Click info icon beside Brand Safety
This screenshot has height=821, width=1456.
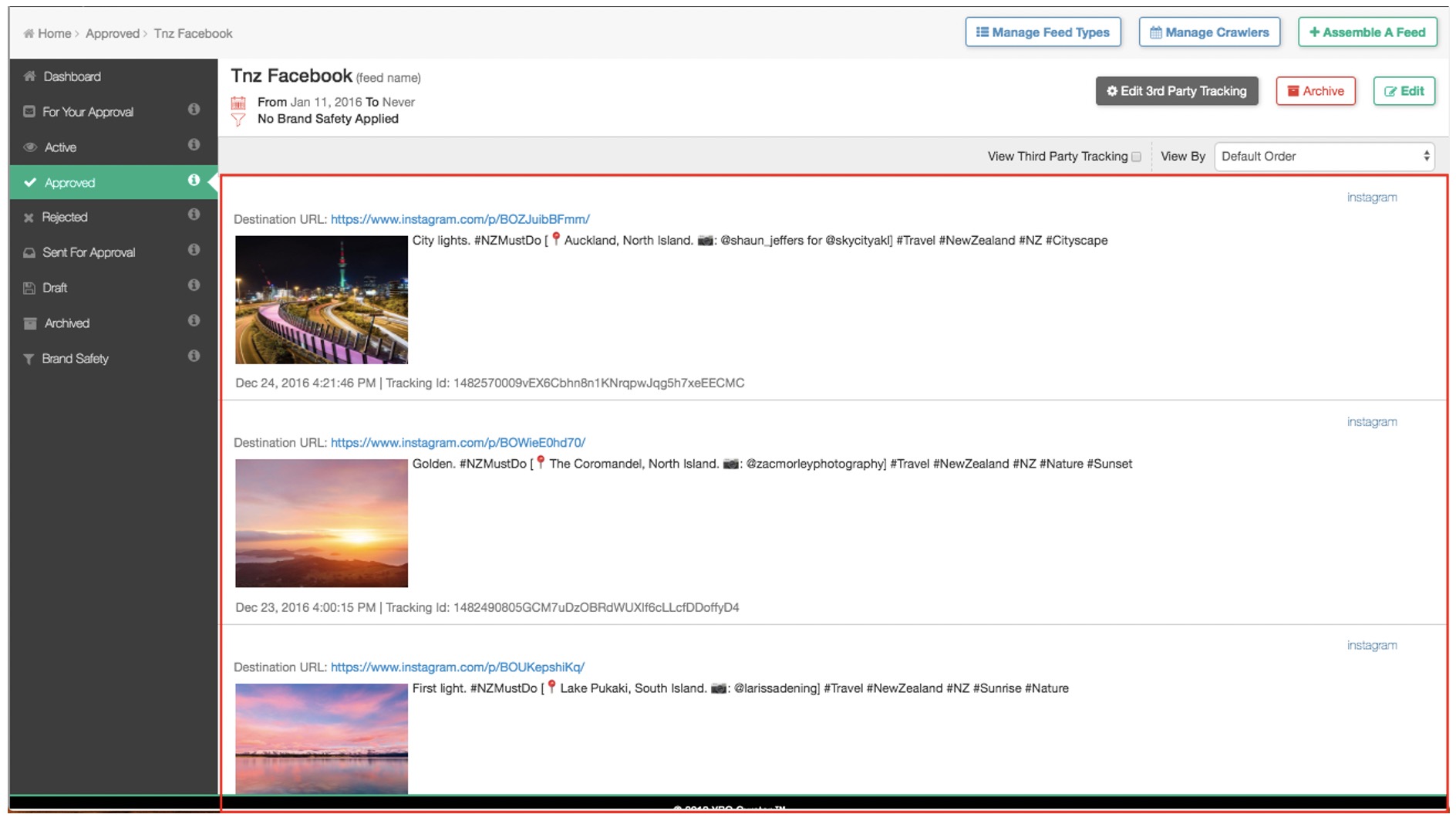point(194,356)
